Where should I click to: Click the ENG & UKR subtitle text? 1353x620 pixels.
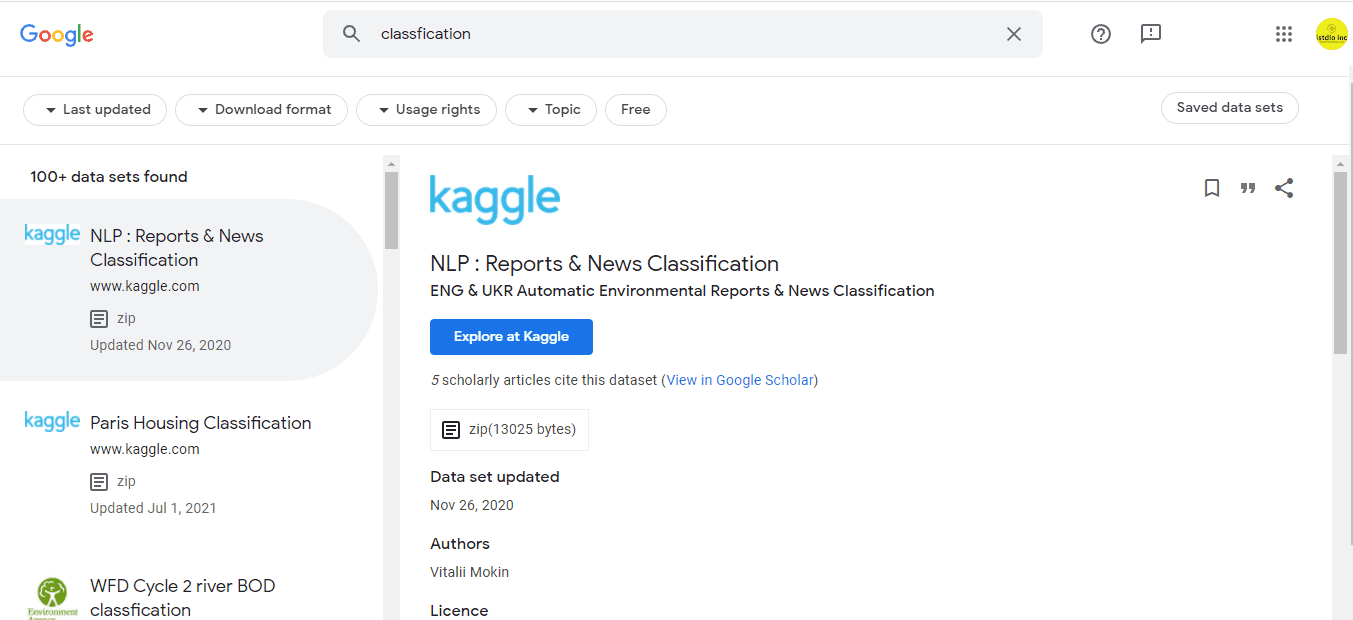[x=682, y=291]
